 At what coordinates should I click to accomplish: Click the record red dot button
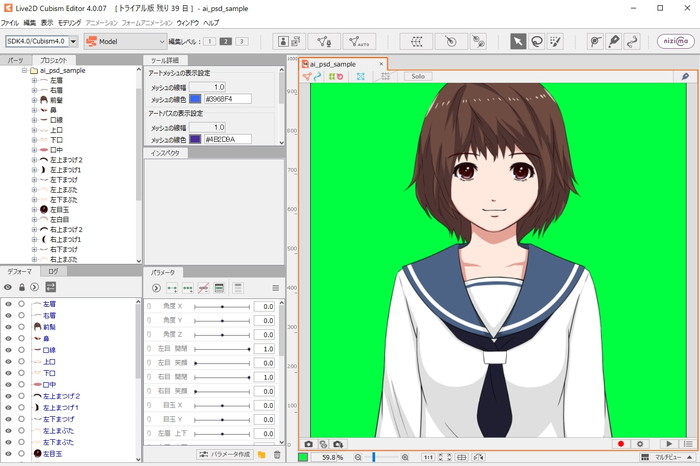(x=621, y=444)
